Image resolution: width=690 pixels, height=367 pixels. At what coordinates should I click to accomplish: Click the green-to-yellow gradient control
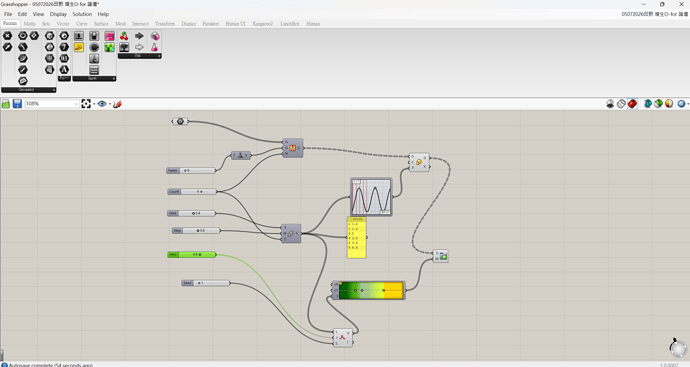368,290
